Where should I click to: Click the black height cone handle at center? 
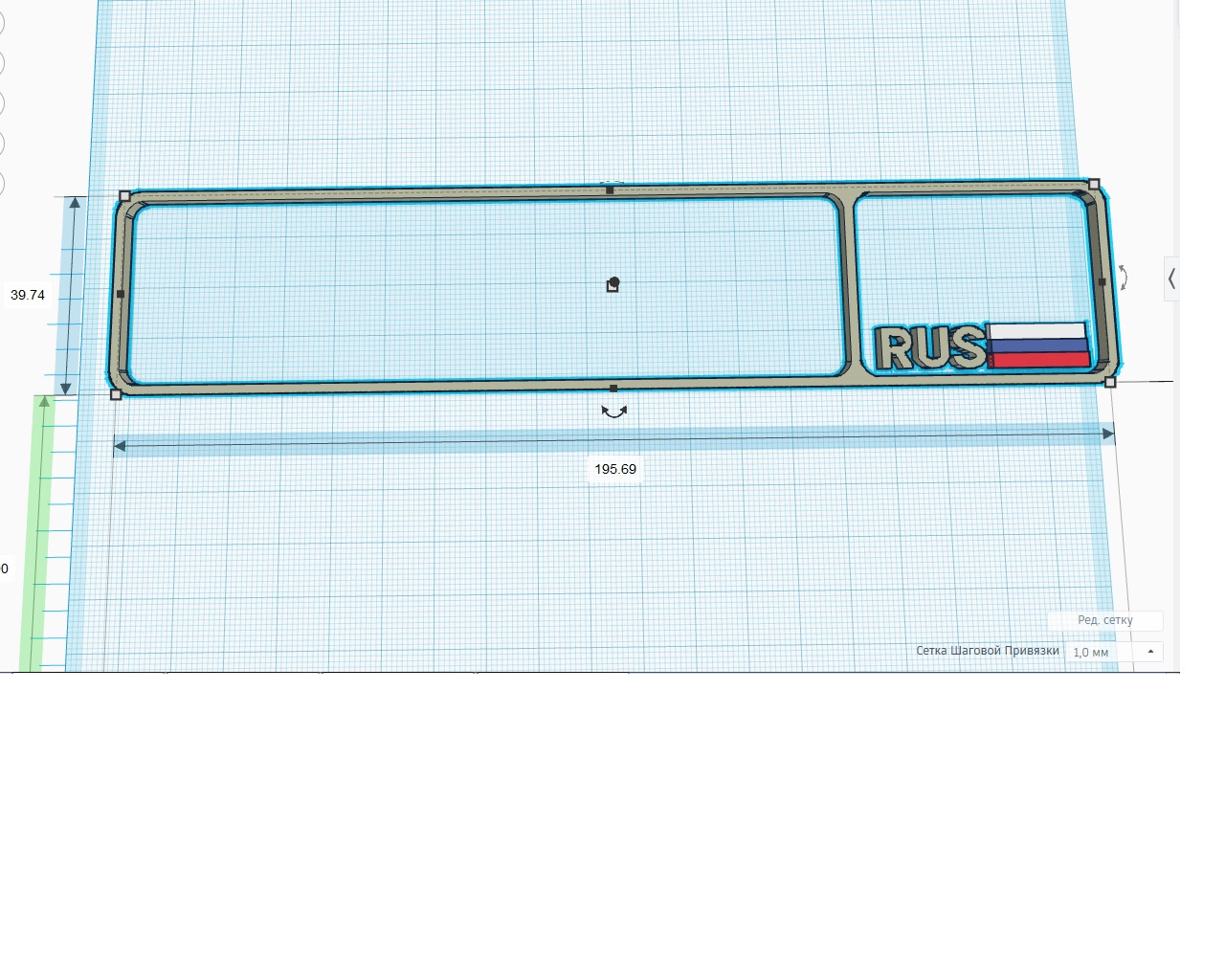[x=612, y=284]
